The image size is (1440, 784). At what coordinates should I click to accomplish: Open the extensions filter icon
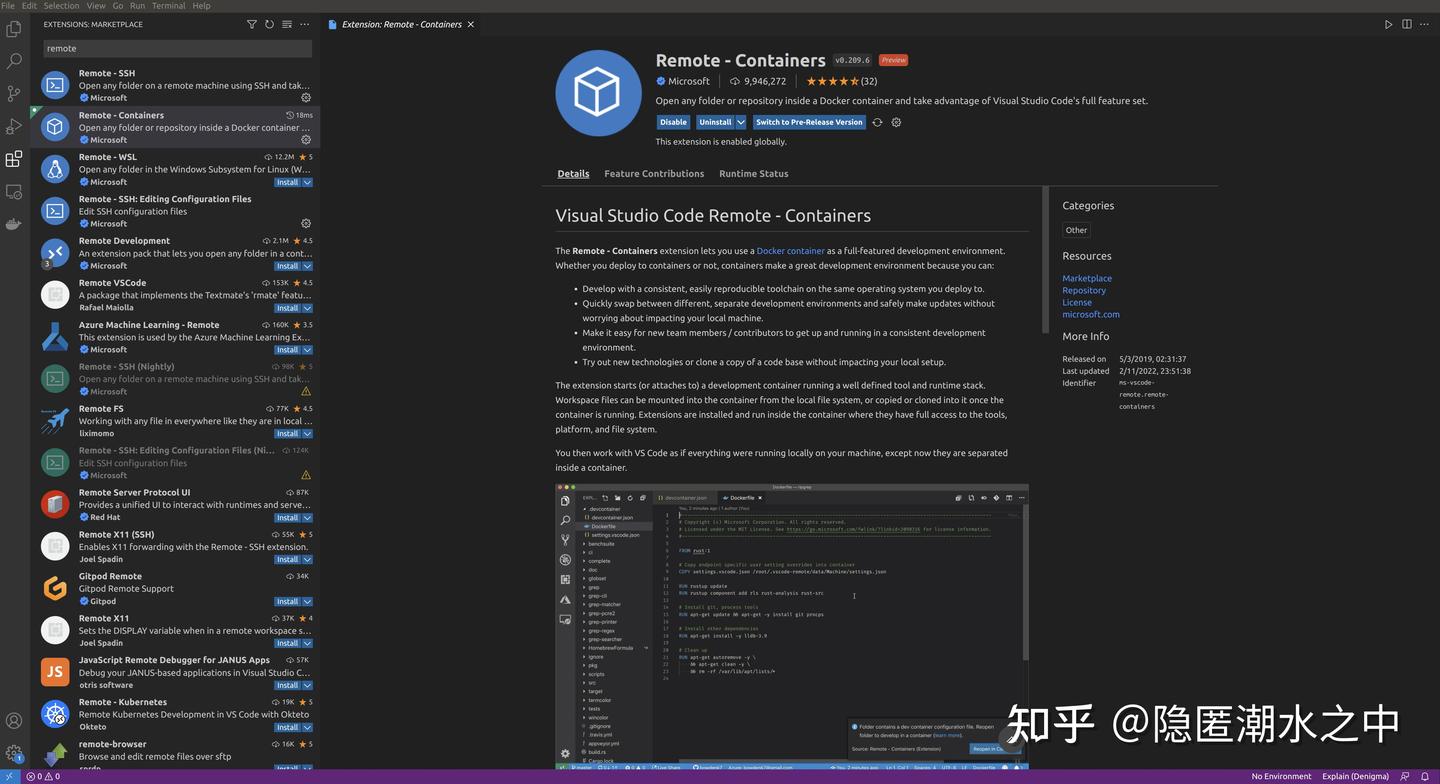(x=251, y=24)
